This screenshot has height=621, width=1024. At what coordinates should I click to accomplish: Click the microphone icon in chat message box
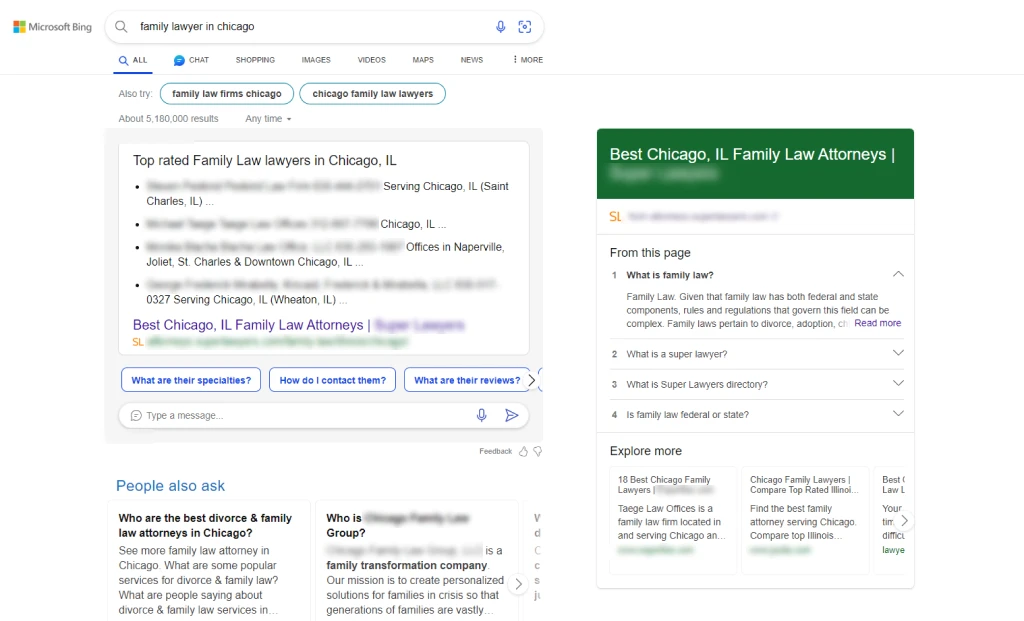[481, 415]
